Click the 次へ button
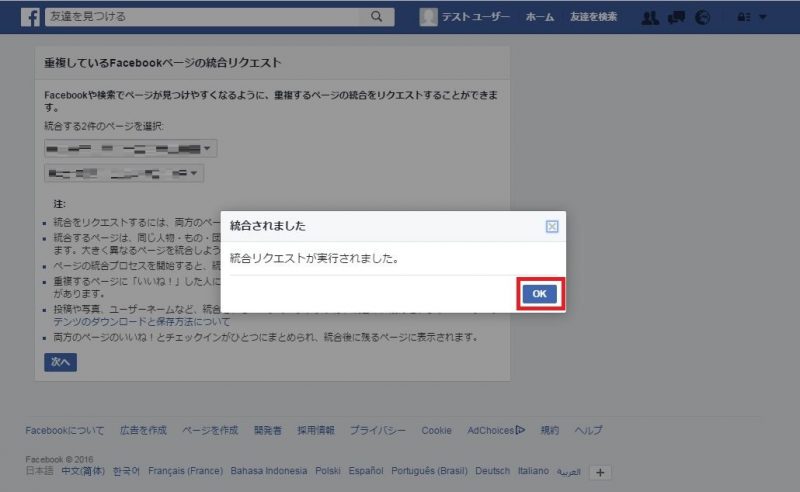 (x=60, y=362)
